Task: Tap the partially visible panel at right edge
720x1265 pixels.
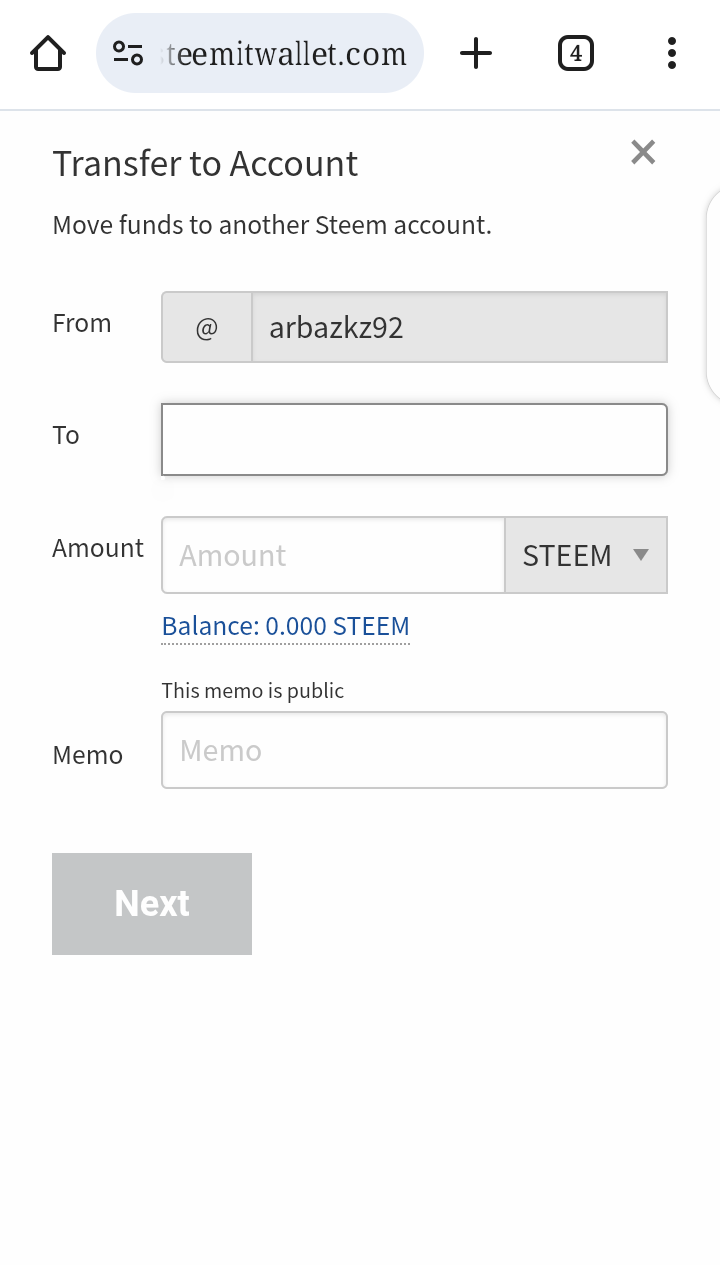Action: [x=713, y=295]
